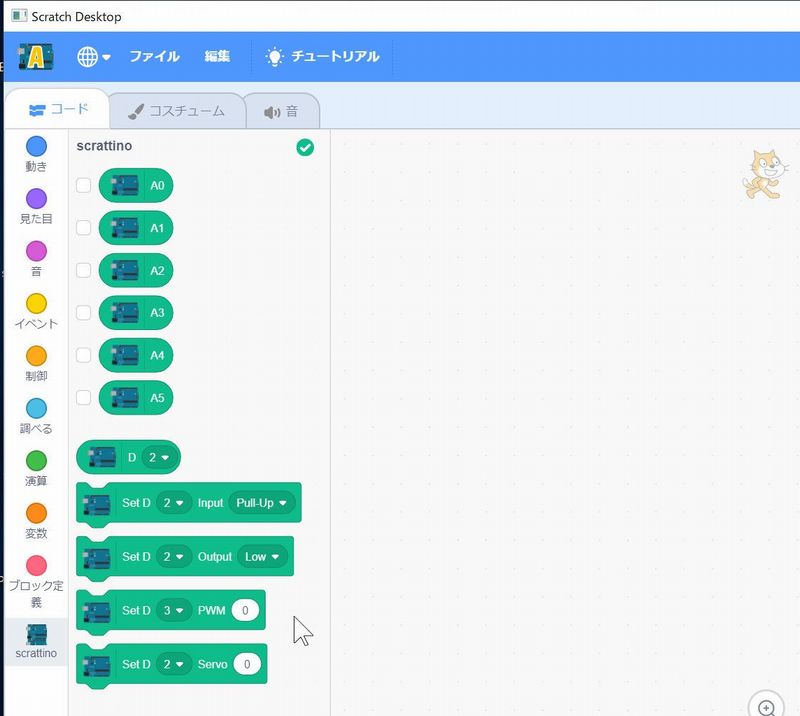This screenshot has width=800, height=716.
Task: Click the Servo value input field
Action: pyautogui.click(x=247, y=664)
